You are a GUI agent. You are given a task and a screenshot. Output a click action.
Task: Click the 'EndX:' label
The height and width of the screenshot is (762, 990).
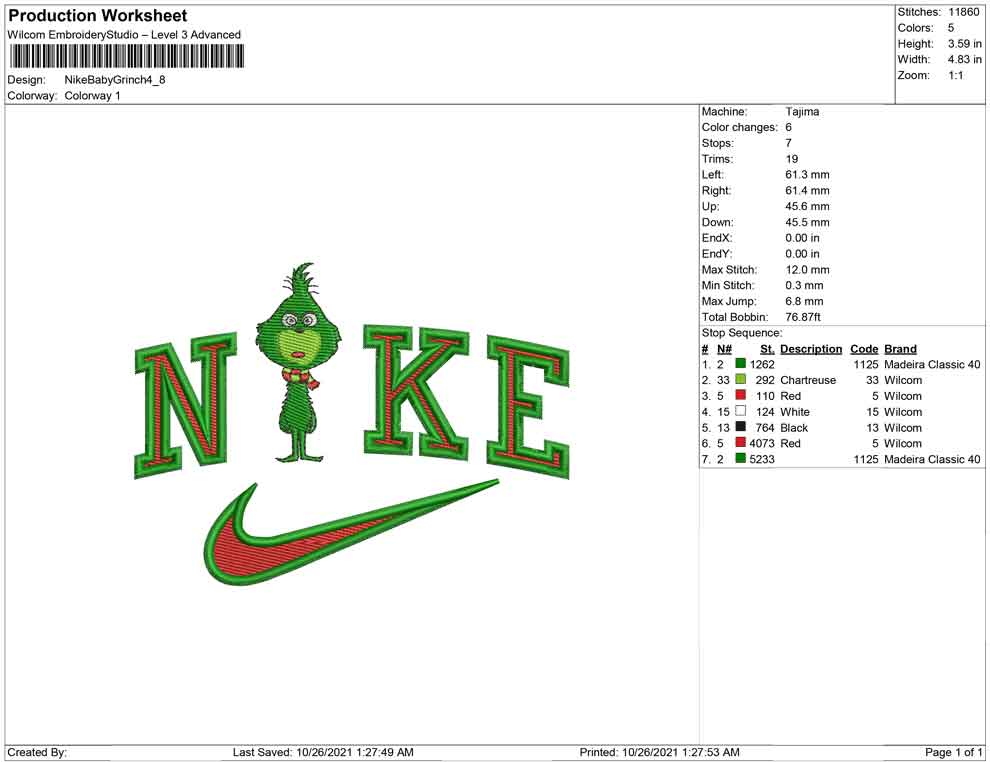point(717,238)
